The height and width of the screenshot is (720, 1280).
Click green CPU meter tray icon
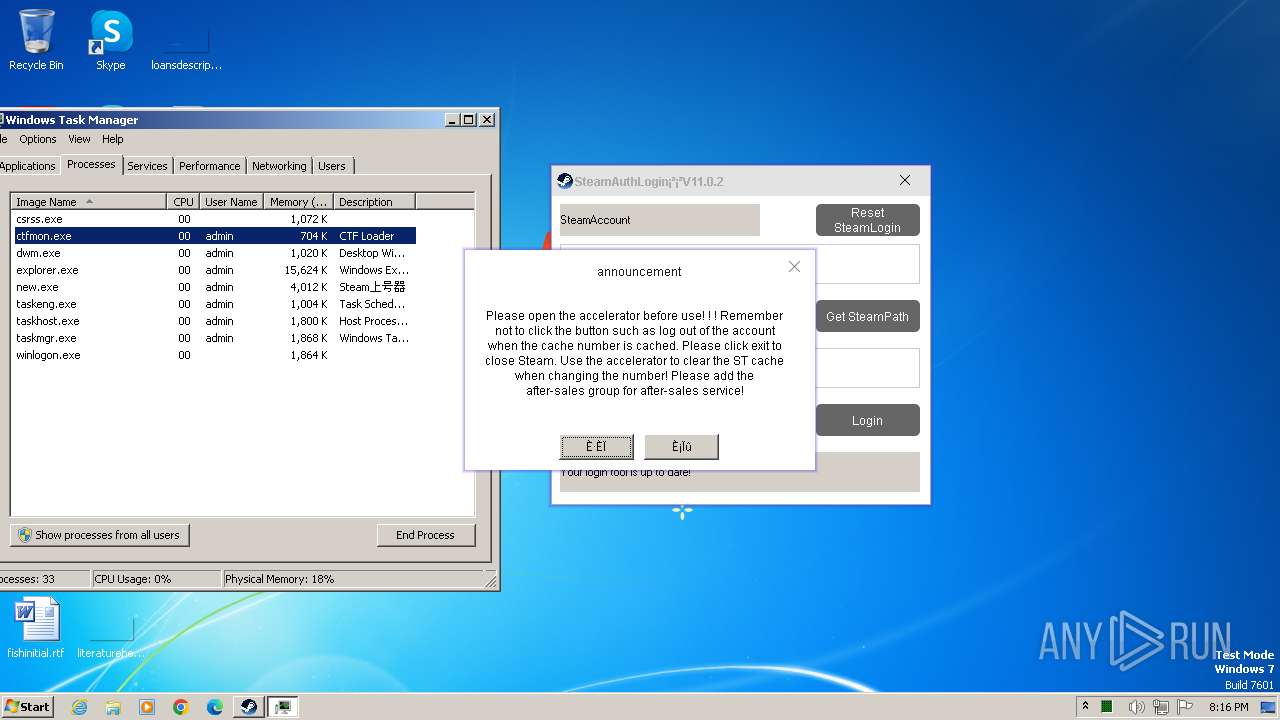click(x=1107, y=707)
